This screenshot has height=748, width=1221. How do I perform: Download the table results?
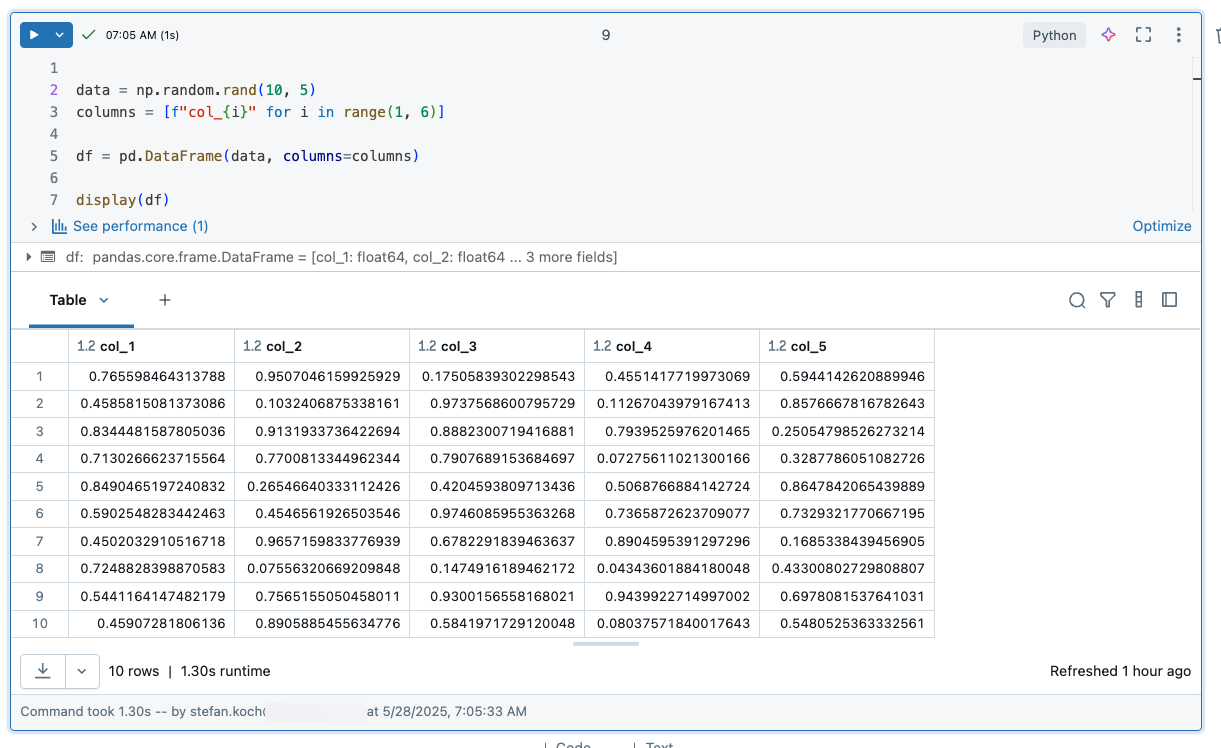(43, 671)
